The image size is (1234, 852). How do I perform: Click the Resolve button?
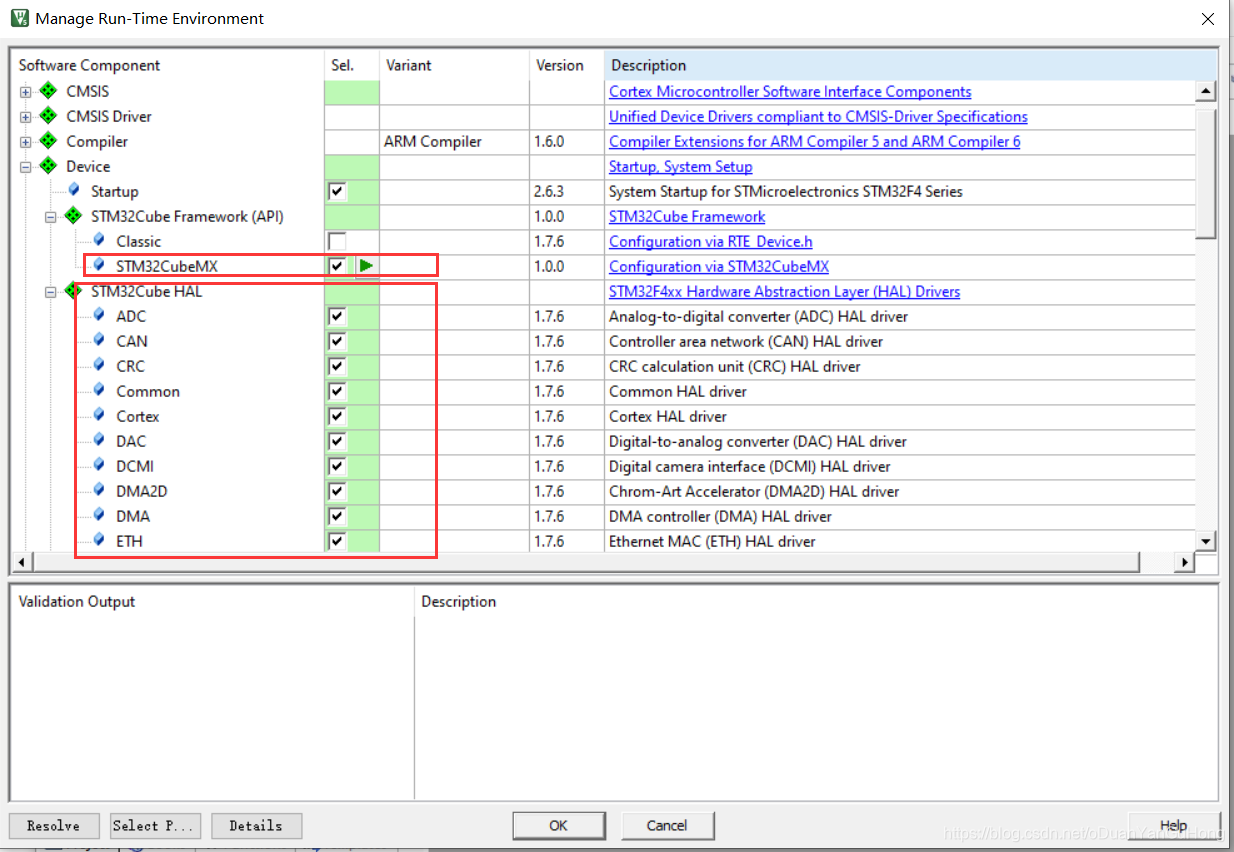[54, 826]
